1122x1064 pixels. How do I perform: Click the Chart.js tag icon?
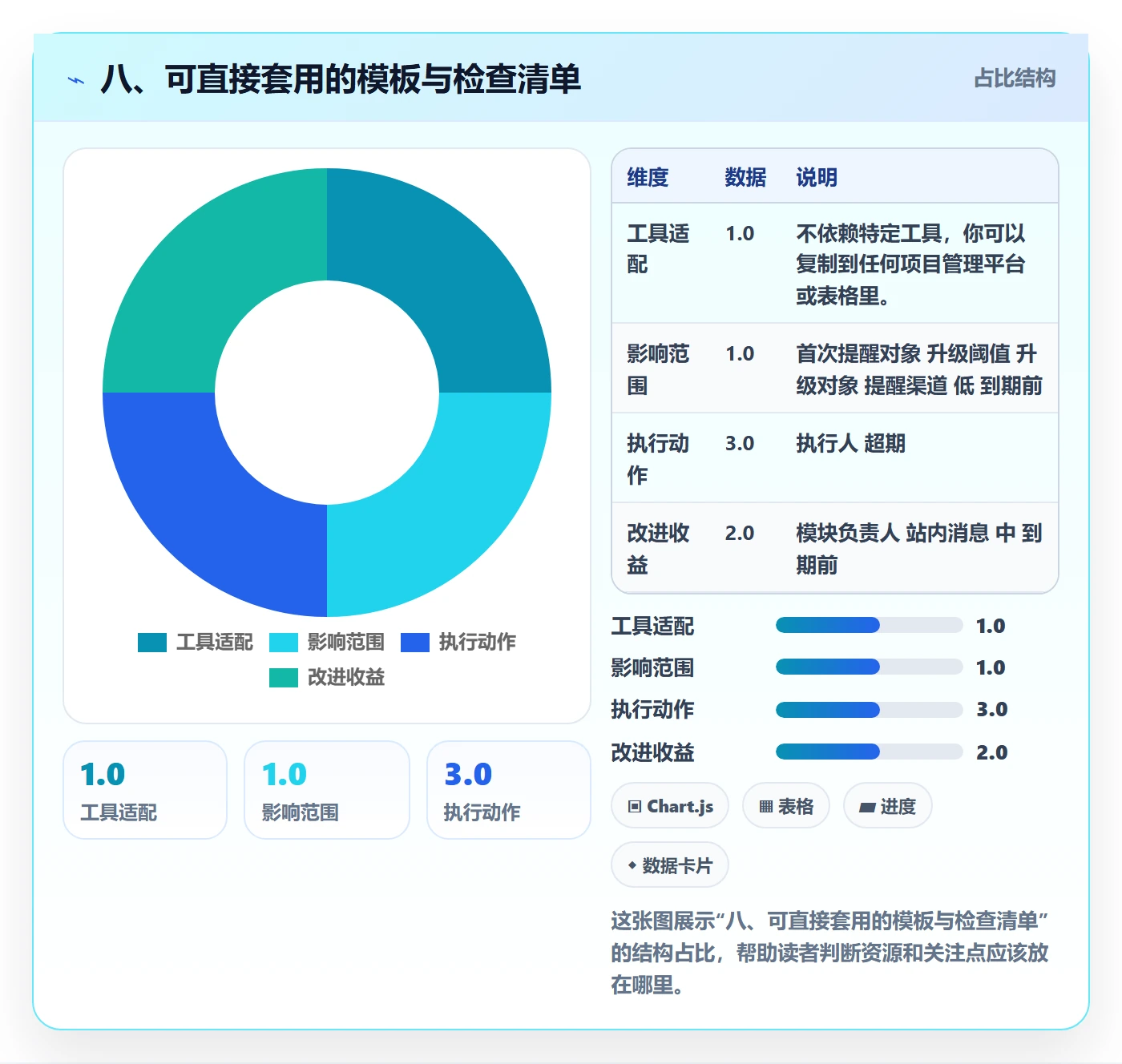[x=635, y=807]
